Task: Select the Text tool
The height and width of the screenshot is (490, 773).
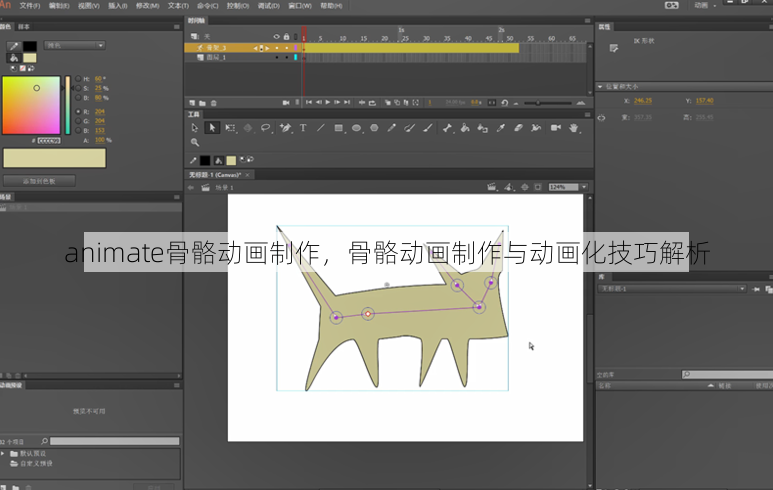Action: pyautogui.click(x=303, y=128)
